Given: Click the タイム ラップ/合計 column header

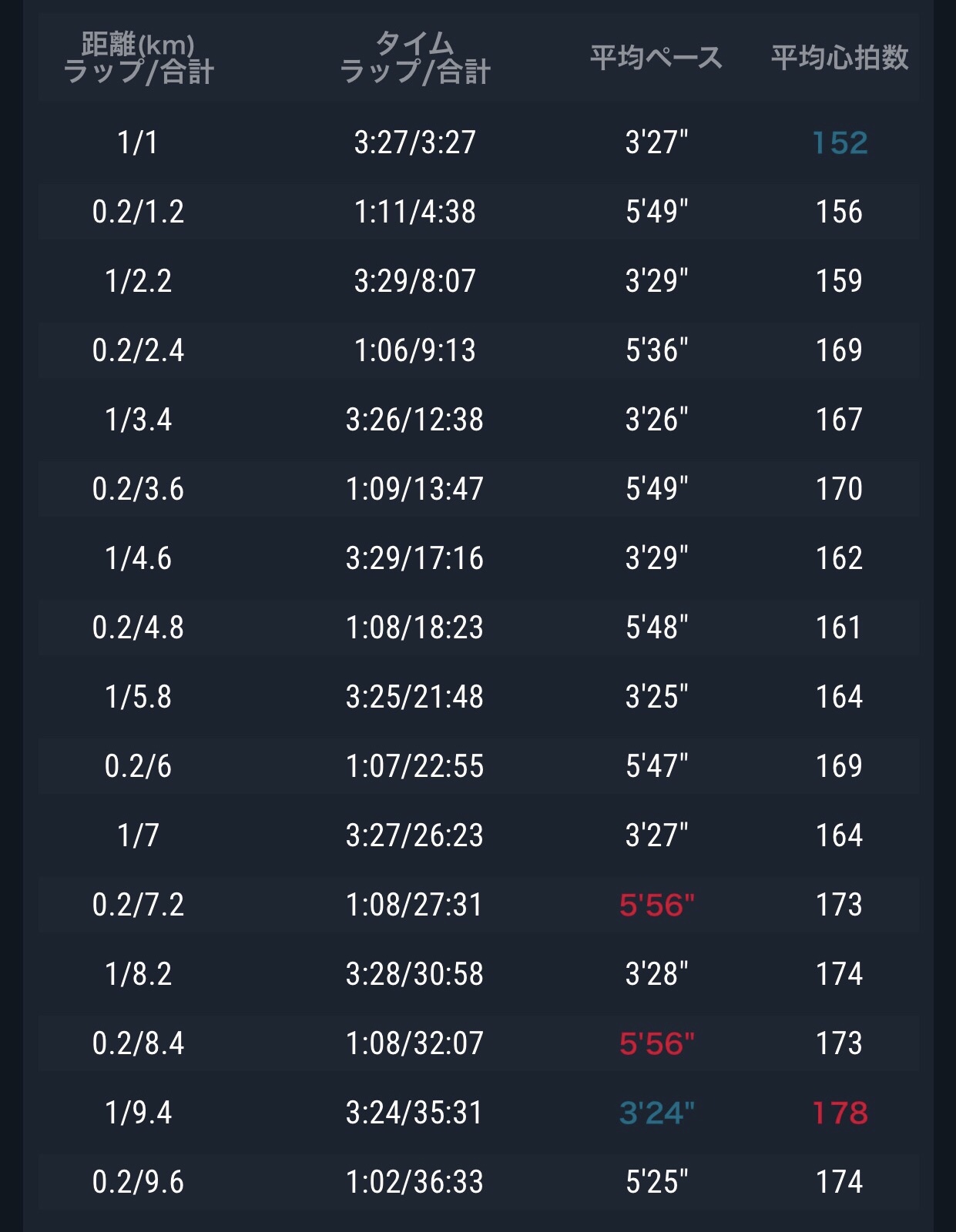Looking at the screenshot, I should (x=414, y=58).
